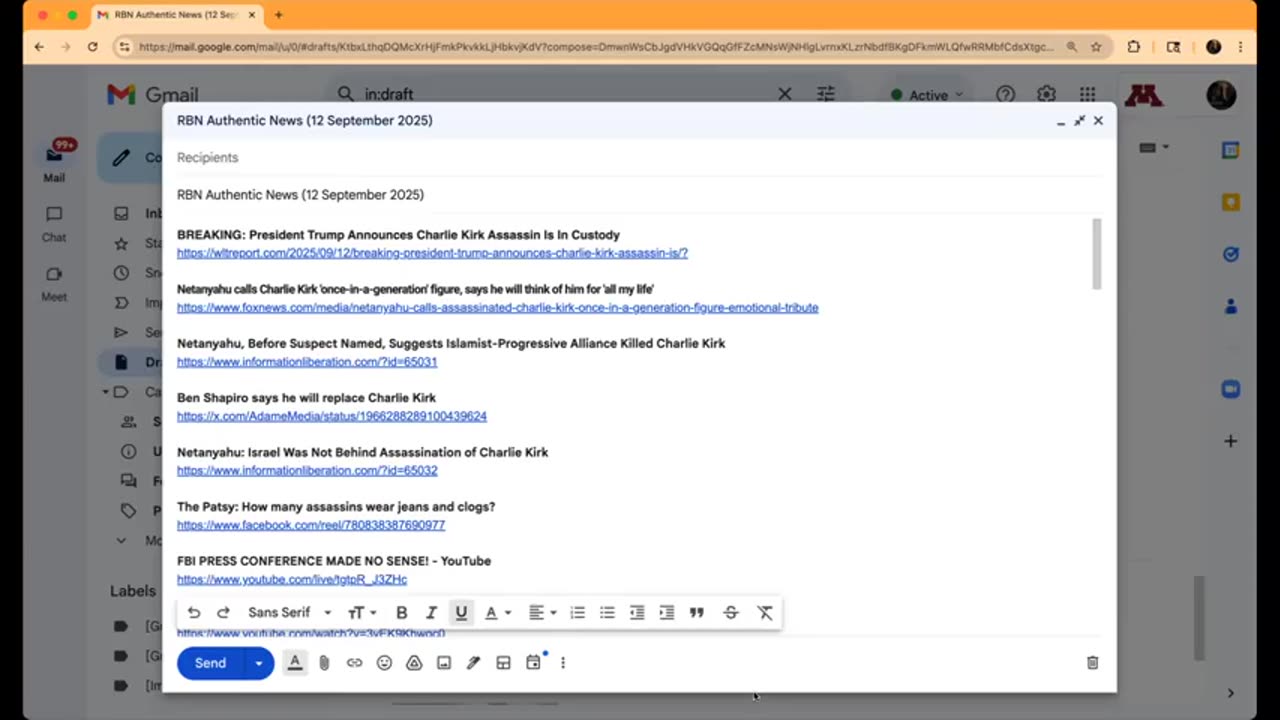Toggle formatting options bar button
Screen dimensions: 1280x720
click(295, 663)
